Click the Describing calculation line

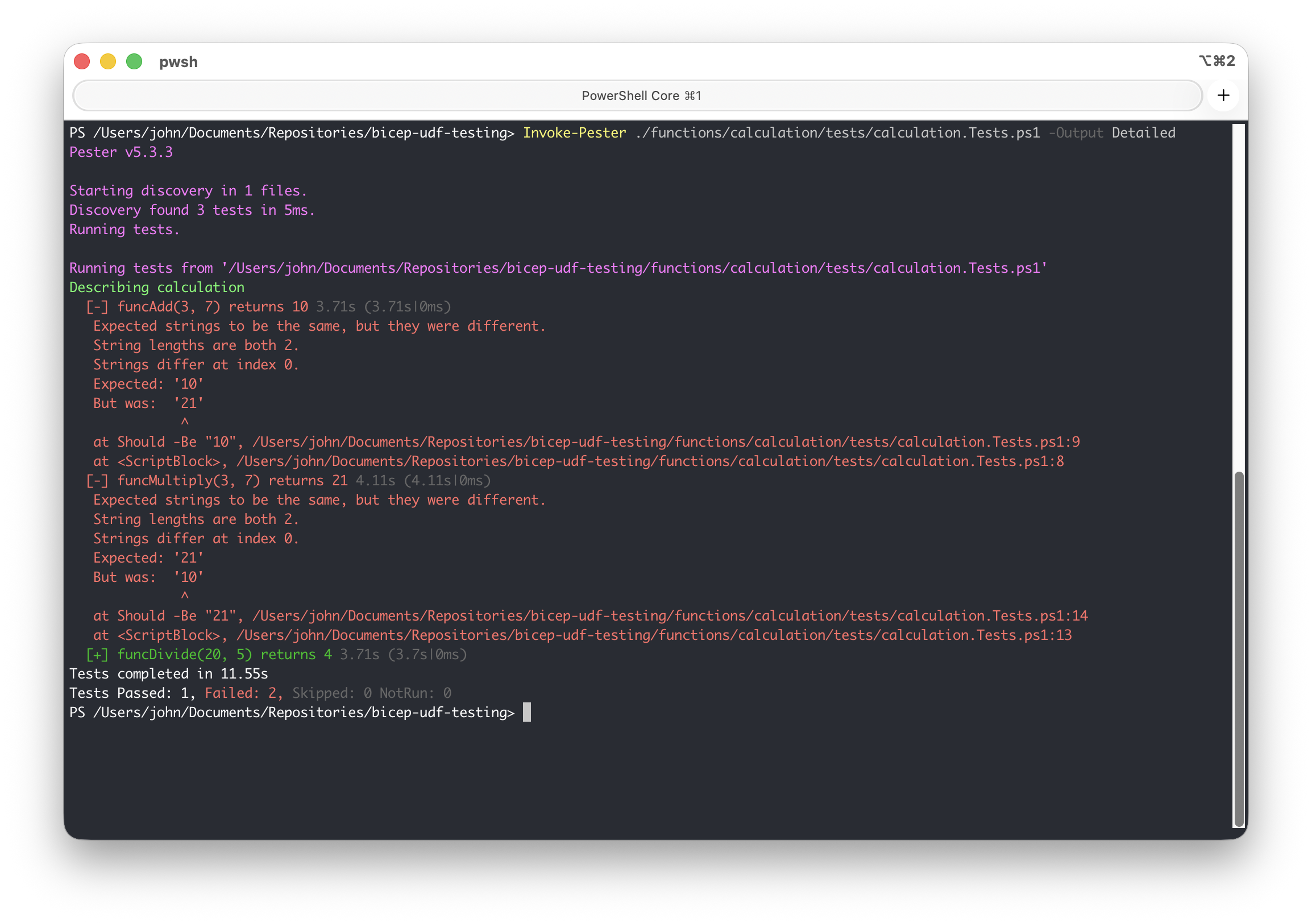[x=156, y=287]
